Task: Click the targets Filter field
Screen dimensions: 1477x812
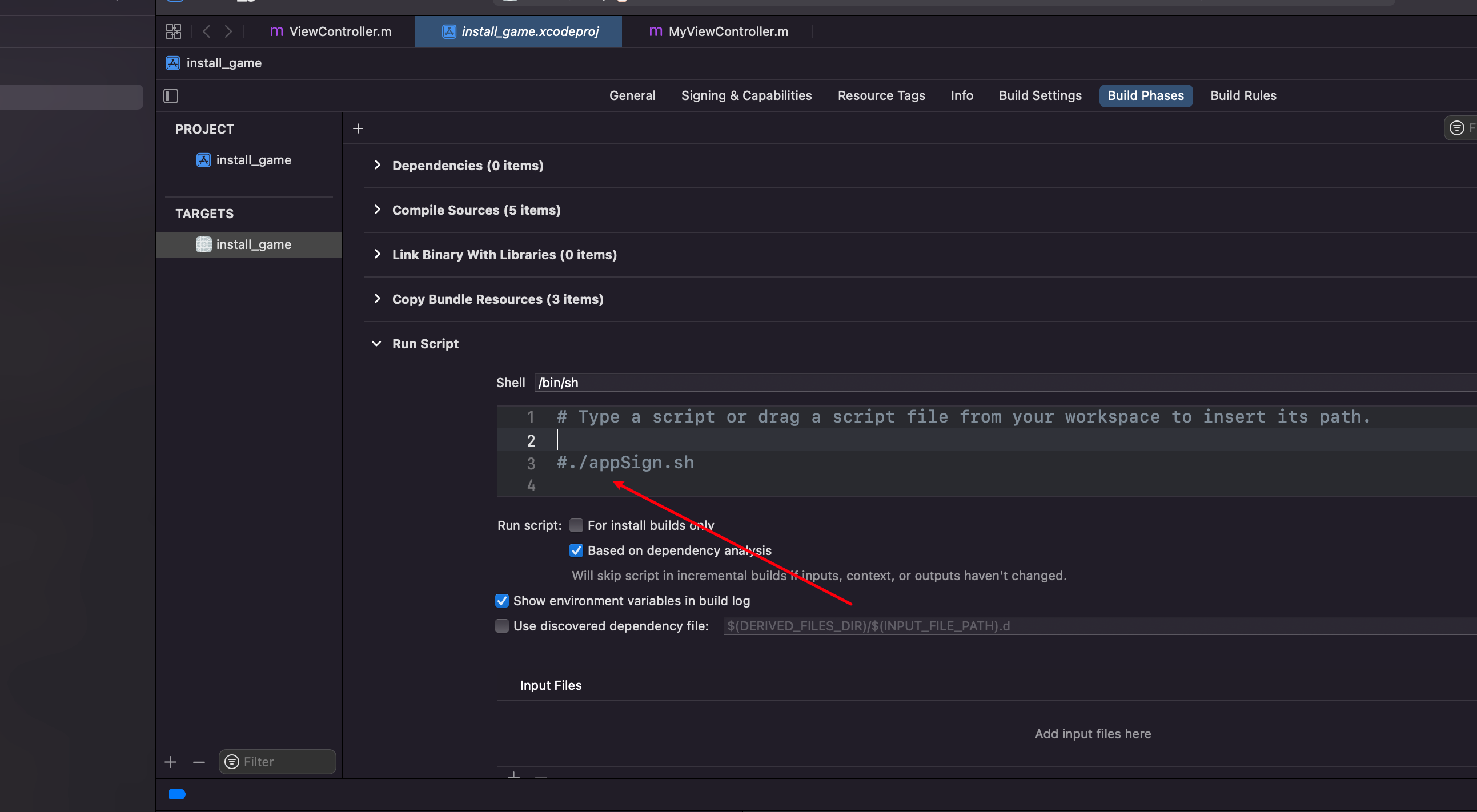Action: pyautogui.click(x=278, y=762)
